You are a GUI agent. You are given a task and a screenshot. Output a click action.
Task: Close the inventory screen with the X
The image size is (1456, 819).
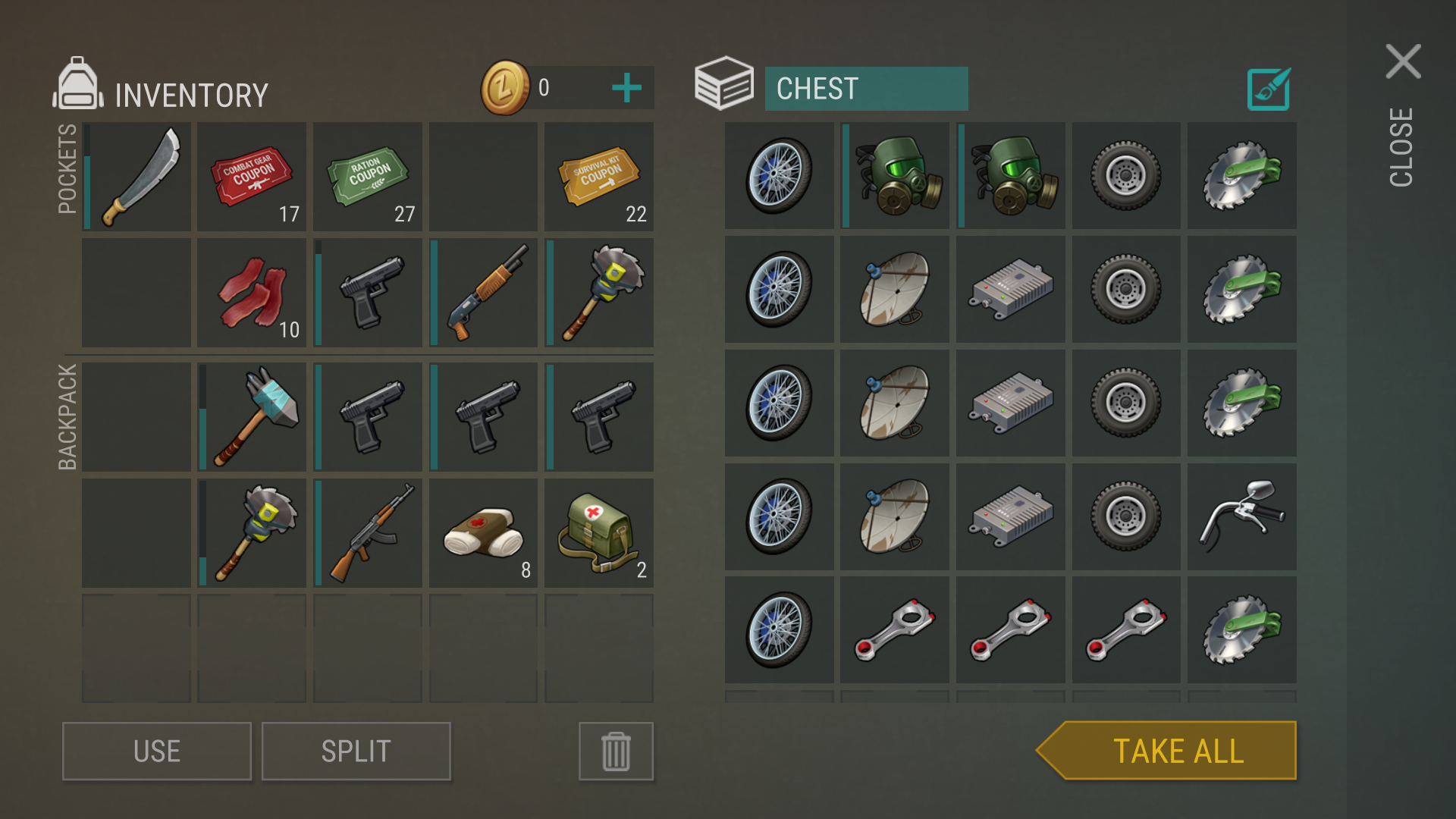(x=1403, y=61)
